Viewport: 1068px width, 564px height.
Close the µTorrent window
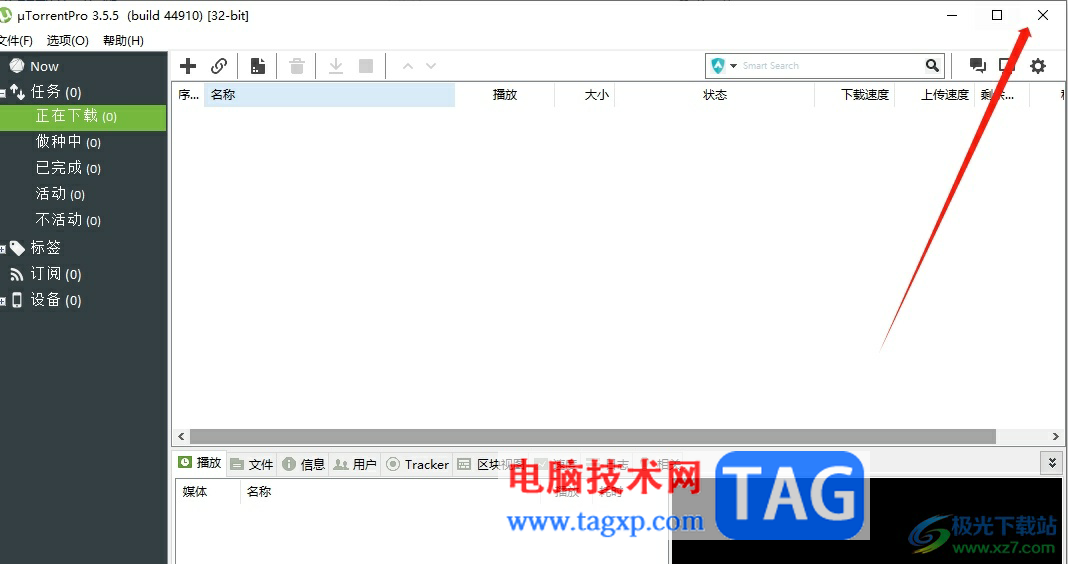pyautogui.click(x=1043, y=15)
